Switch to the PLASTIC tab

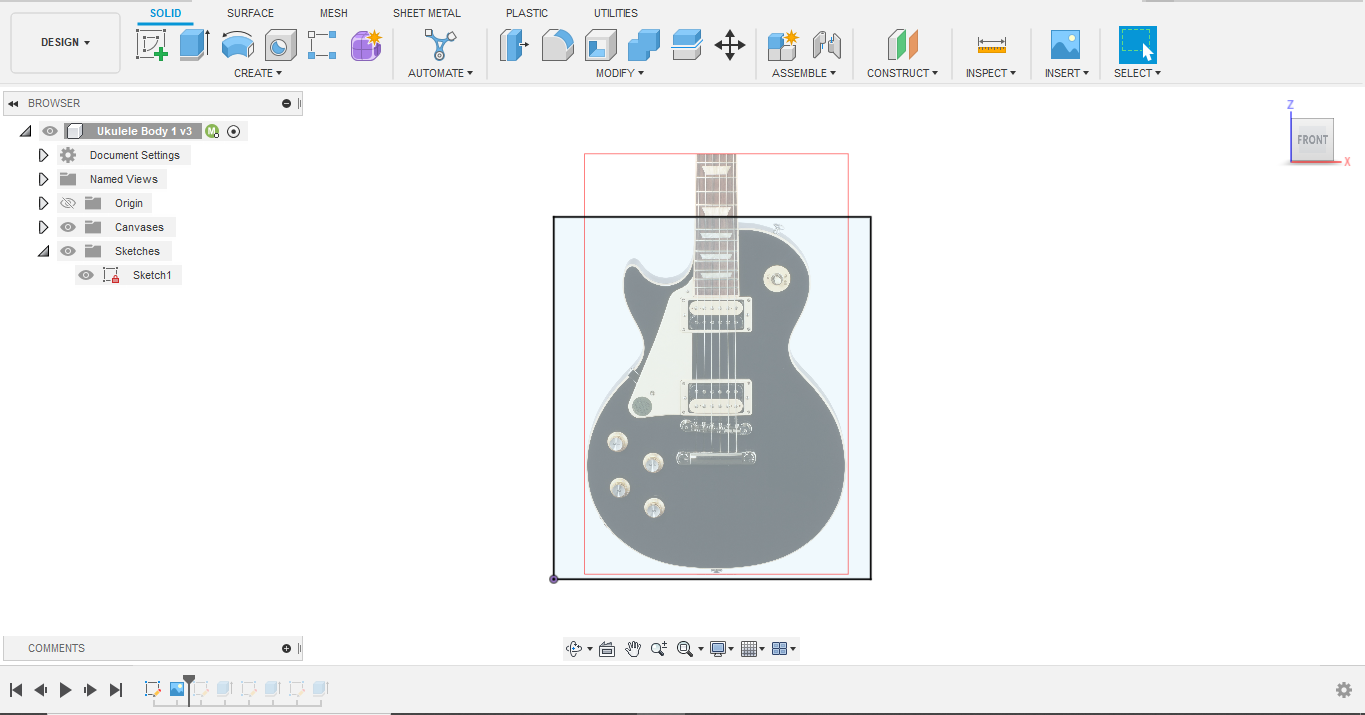(x=527, y=13)
